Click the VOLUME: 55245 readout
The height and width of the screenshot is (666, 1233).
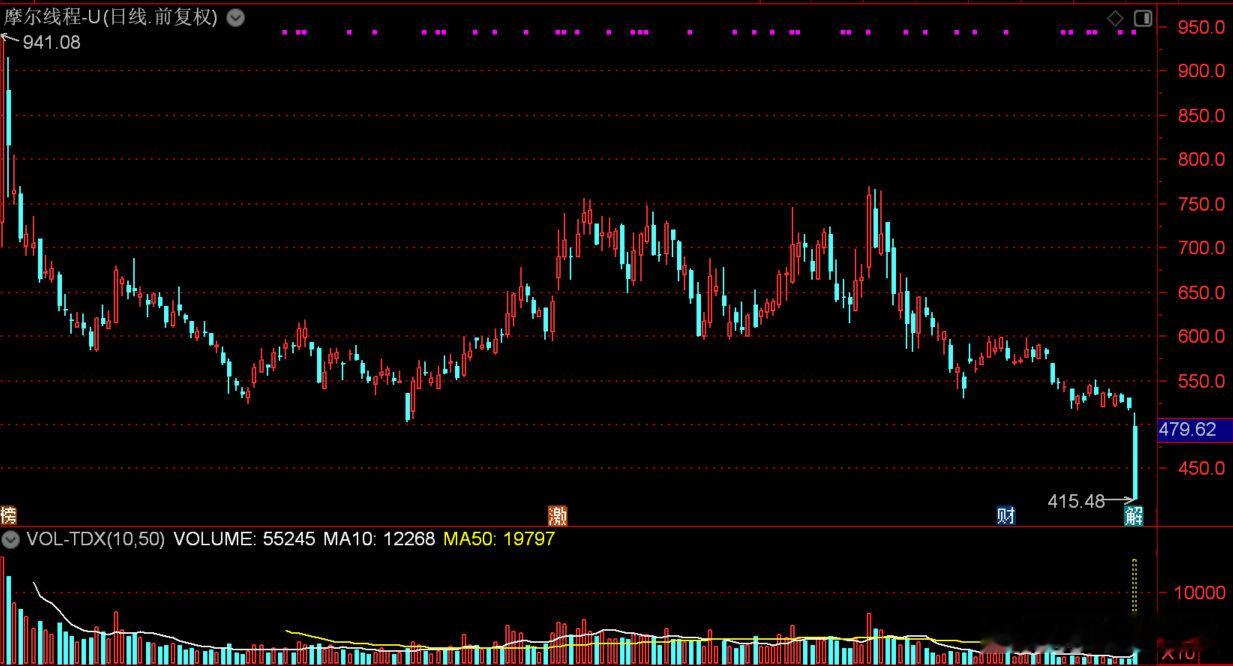245,539
